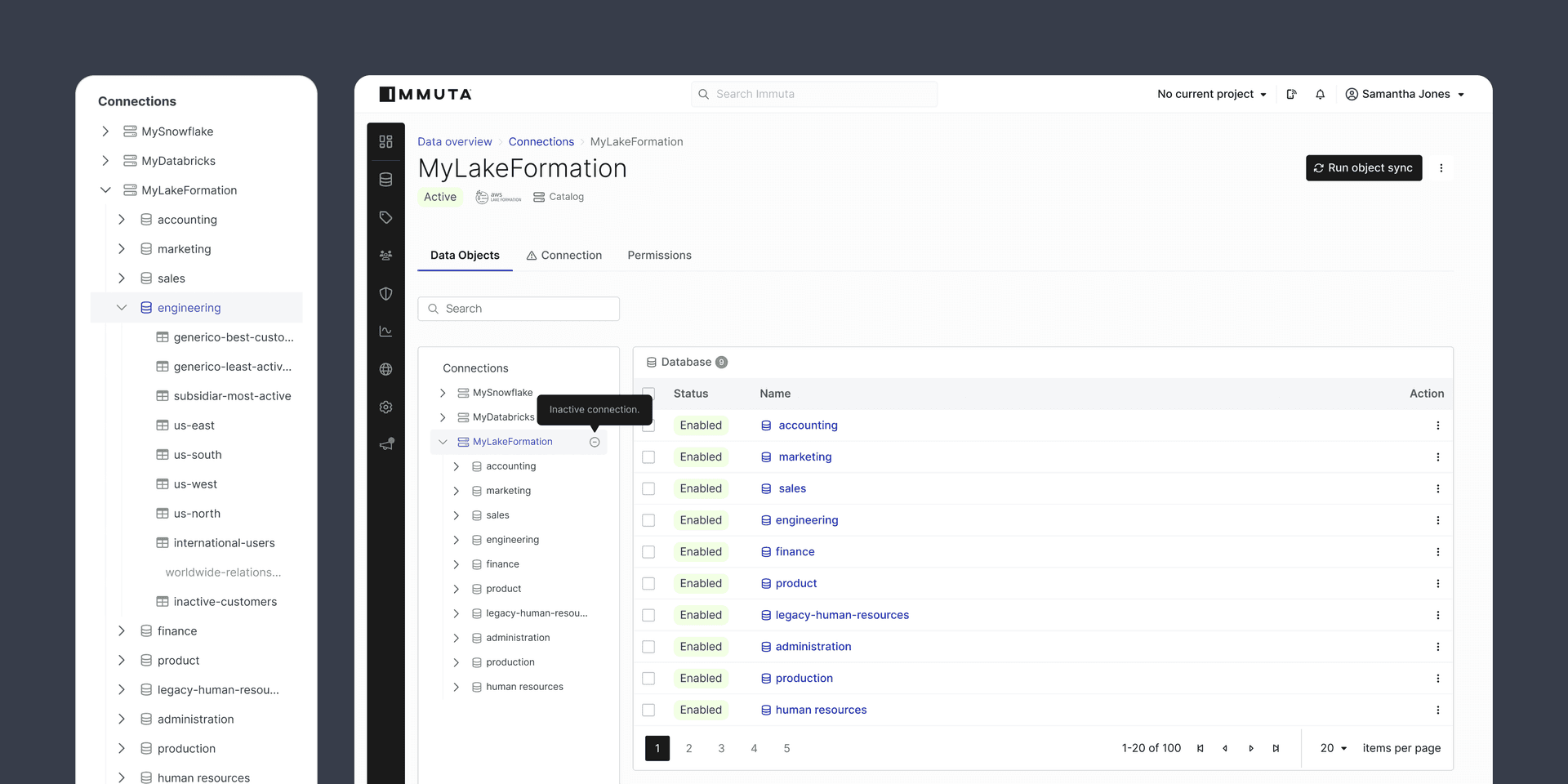Check the human resources row checkbox
This screenshot has height=784, width=1568.
pyautogui.click(x=648, y=710)
